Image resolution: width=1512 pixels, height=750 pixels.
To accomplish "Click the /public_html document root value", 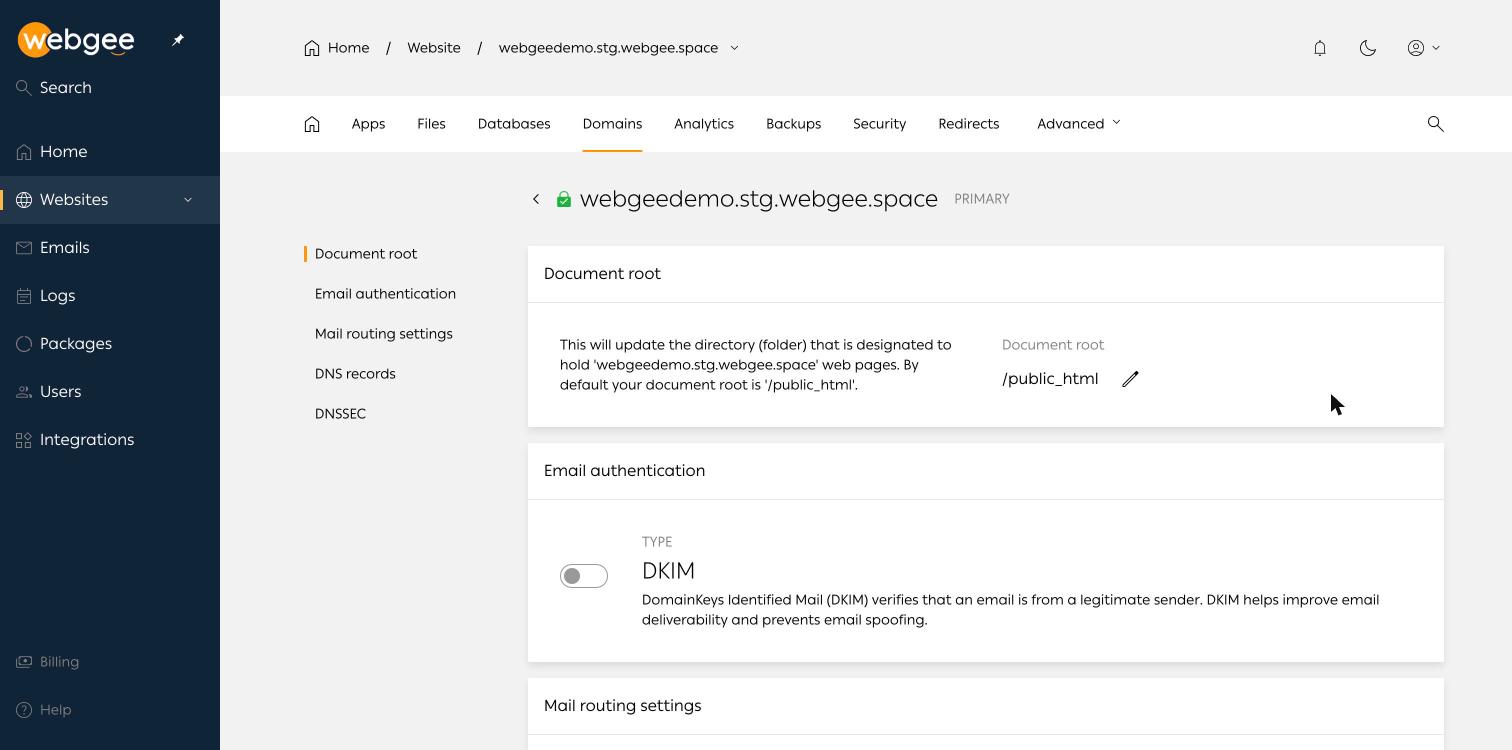I will click(1050, 379).
